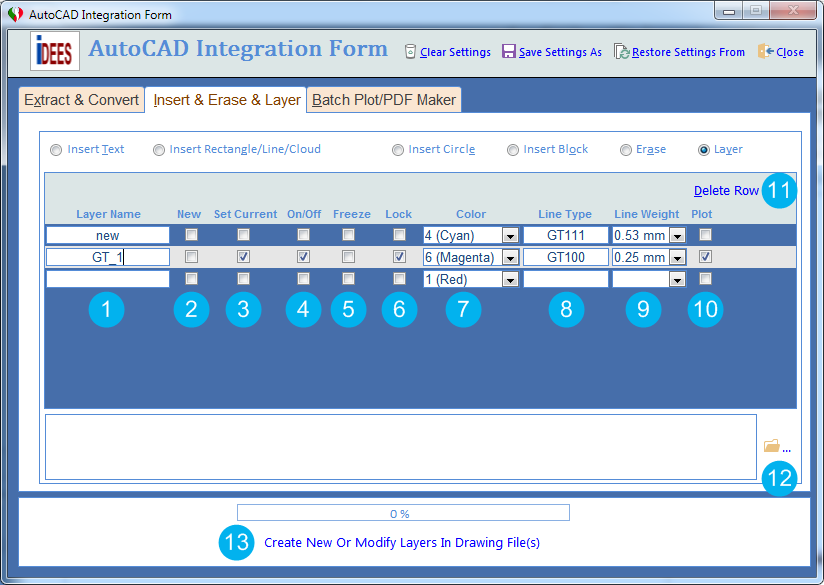This screenshot has width=824, height=585.
Task: Switch to the Extract & Convert tab
Action: pyautogui.click(x=81, y=100)
